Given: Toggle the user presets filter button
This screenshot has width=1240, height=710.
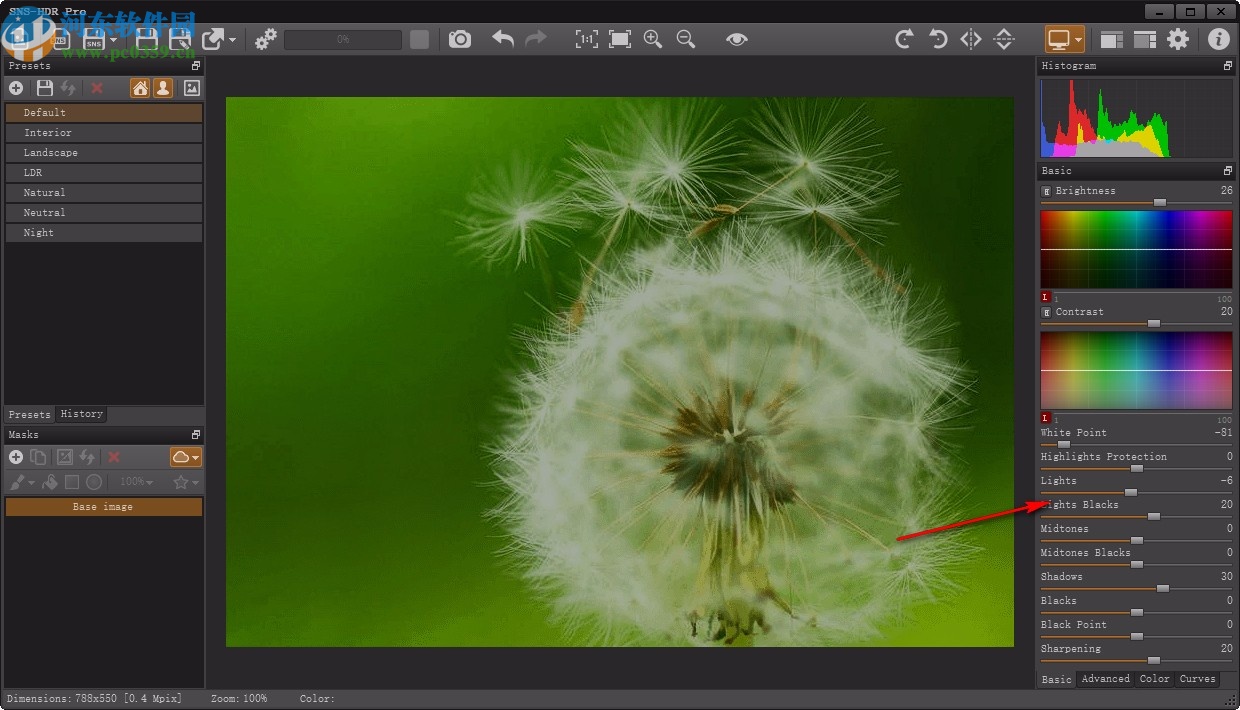Looking at the screenshot, I should [162, 88].
